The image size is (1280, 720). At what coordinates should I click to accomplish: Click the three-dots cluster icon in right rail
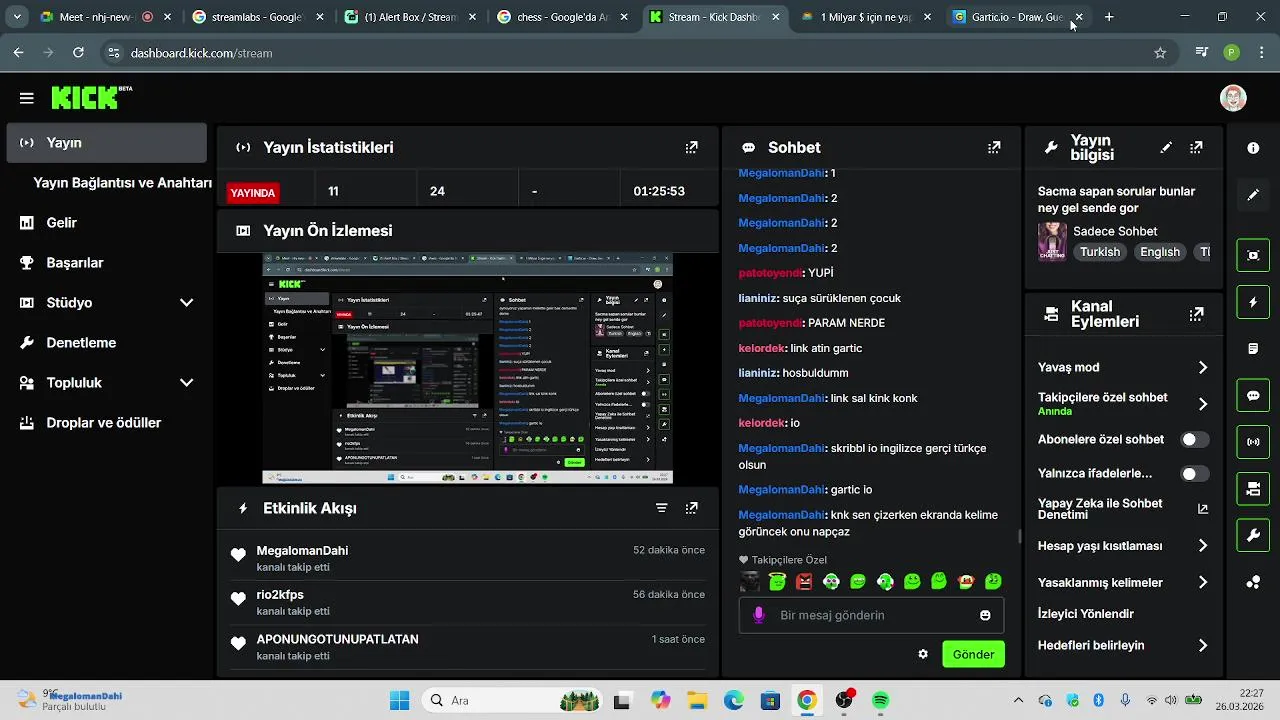click(1253, 583)
